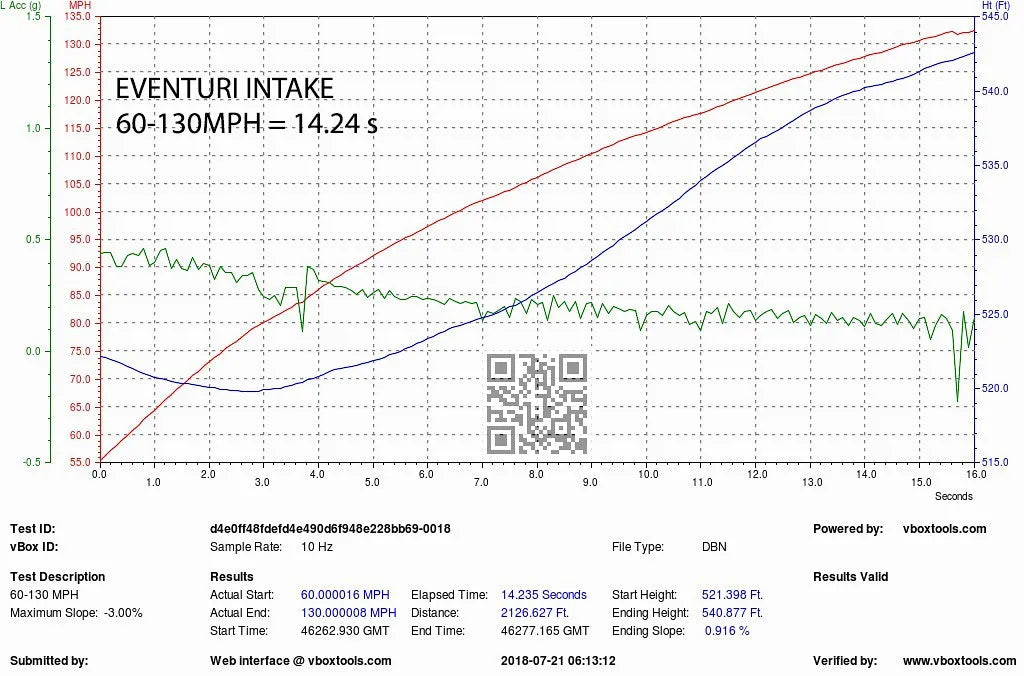1024x676 pixels.
Task: Select the 130.000008 MPH actual end value
Action: (348, 613)
